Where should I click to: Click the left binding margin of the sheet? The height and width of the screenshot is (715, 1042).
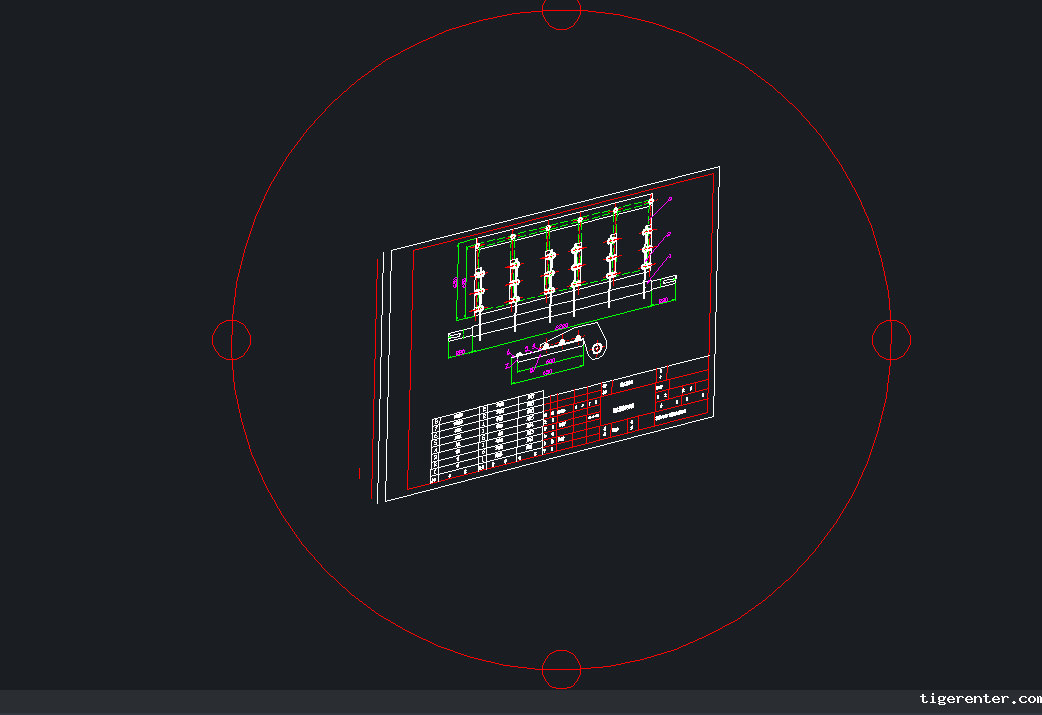coord(383,380)
